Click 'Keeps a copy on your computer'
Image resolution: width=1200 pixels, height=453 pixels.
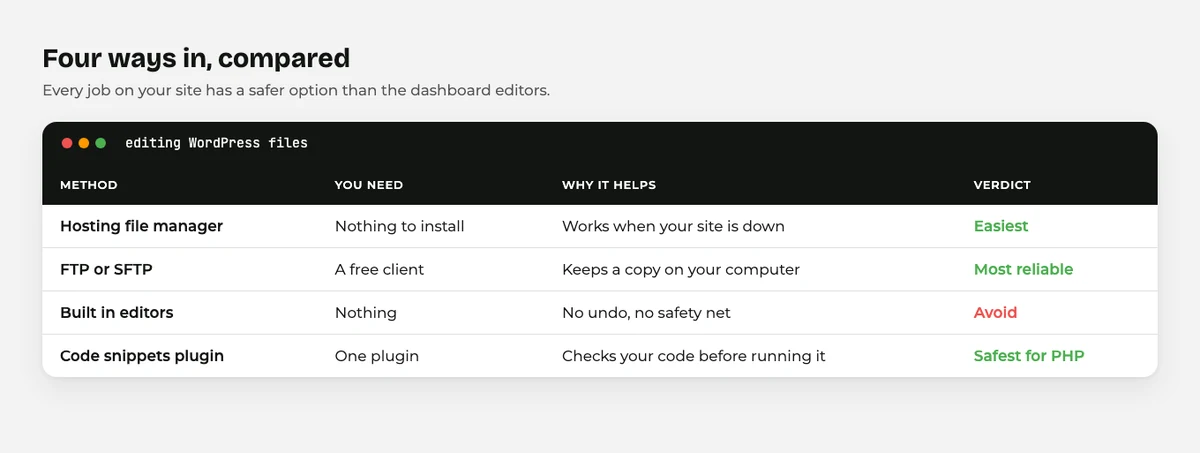681,269
